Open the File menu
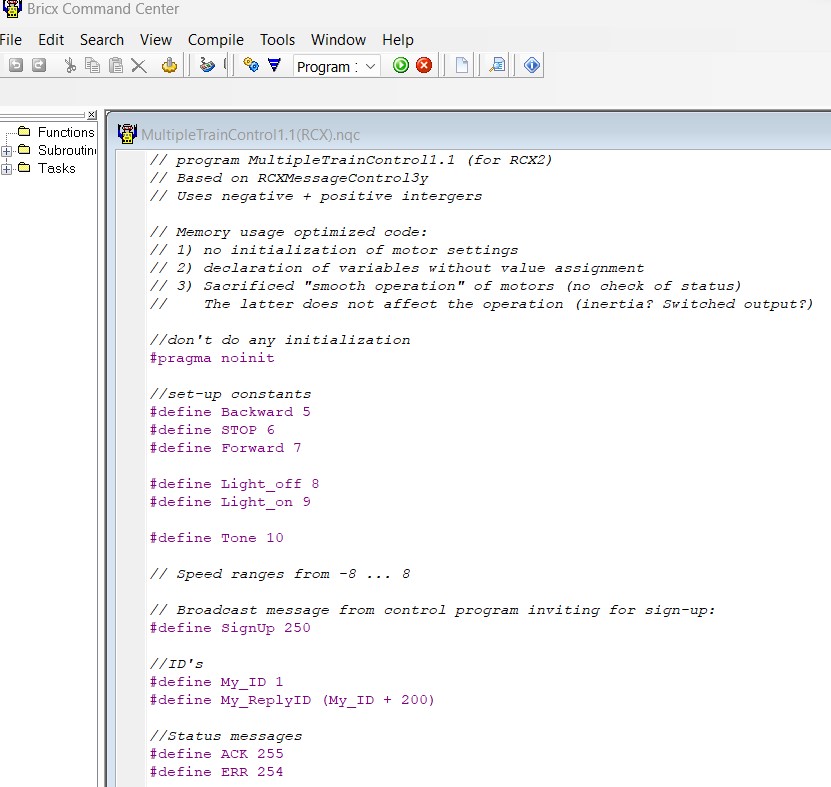The image size is (831, 787). point(10,40)
